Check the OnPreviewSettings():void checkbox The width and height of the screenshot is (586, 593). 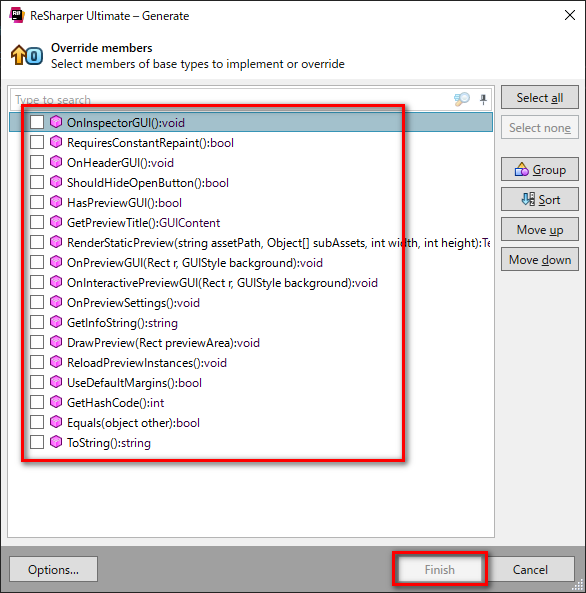(x=37, y=302)
